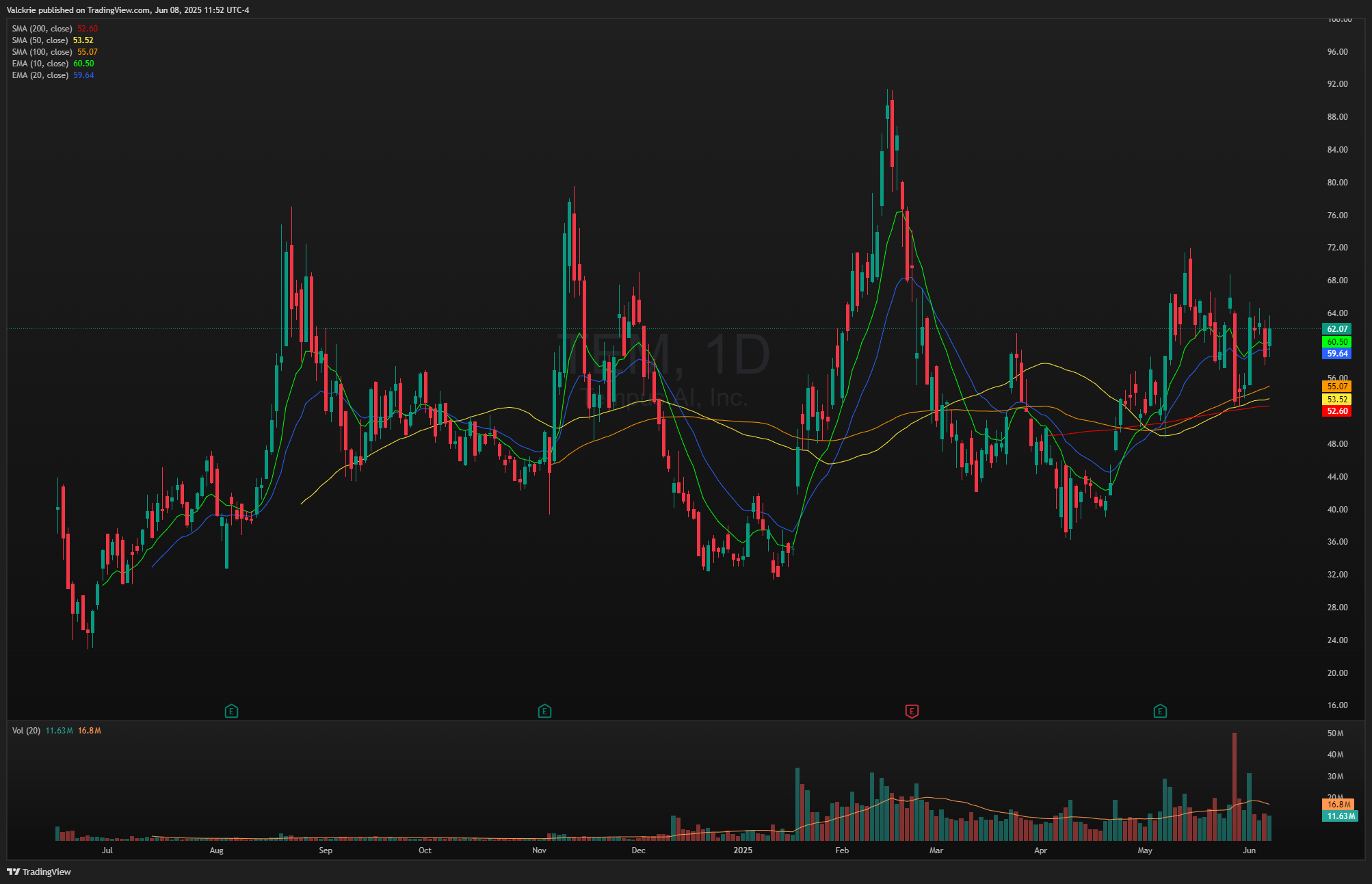Image resolution: width=1372 pixels, height=884 pixels.
Task: Click the 76.00 price axis label
Action: point(1337,216)
